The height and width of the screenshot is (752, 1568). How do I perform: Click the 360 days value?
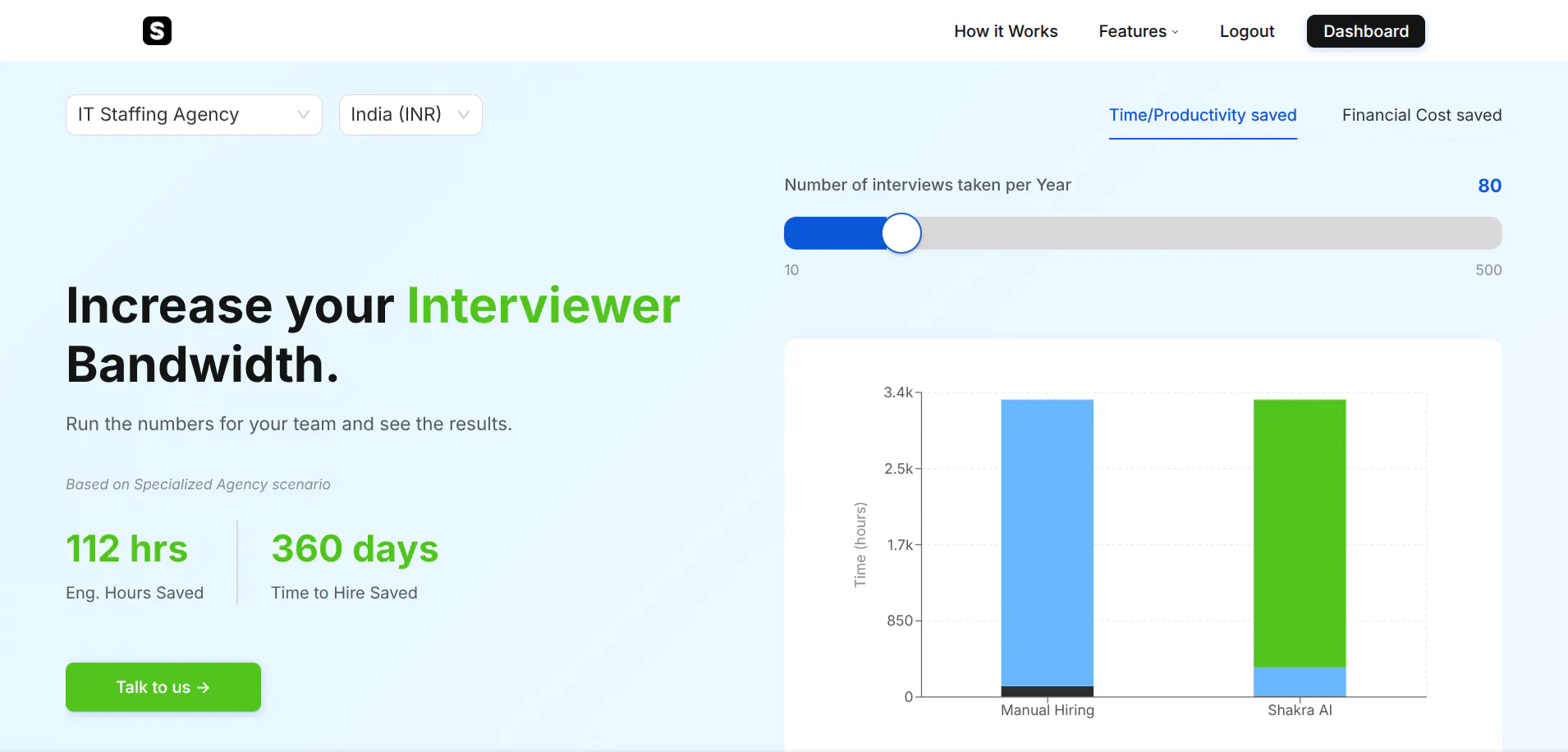point(355,548)
